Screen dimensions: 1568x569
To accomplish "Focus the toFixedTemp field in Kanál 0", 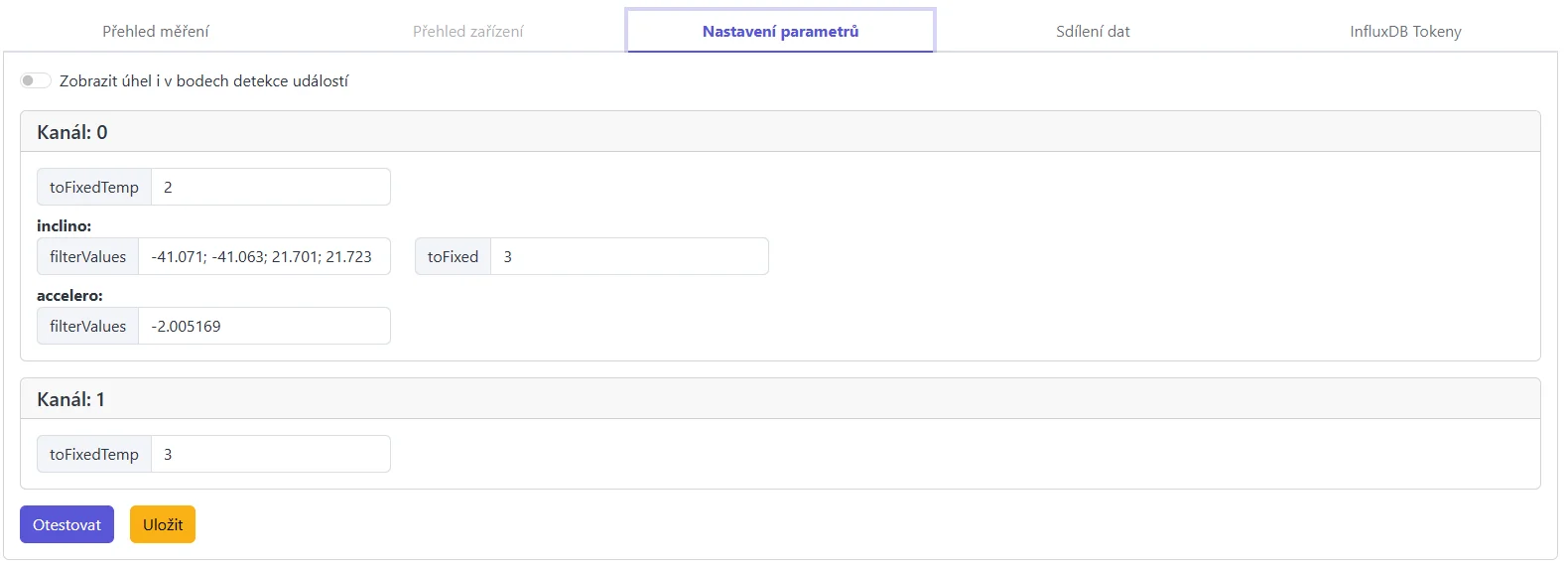I will coord(270,187).
